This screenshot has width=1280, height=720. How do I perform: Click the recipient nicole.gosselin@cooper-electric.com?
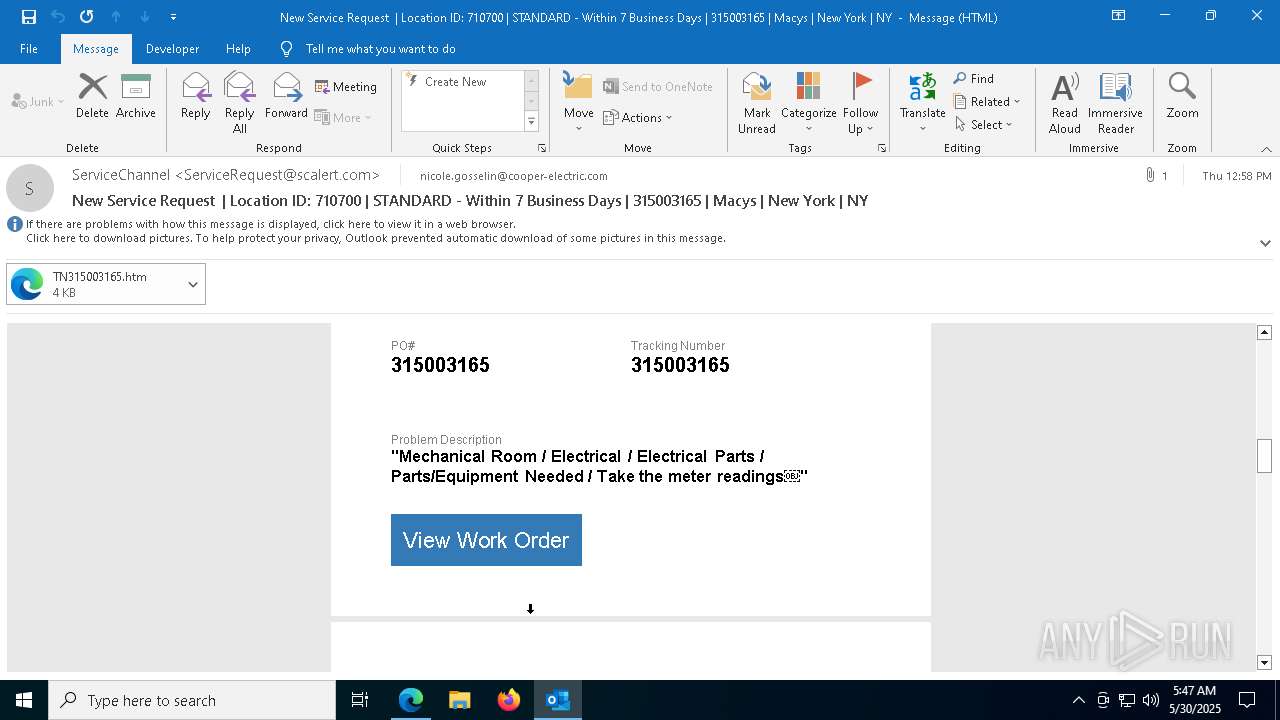coord(514,176)
